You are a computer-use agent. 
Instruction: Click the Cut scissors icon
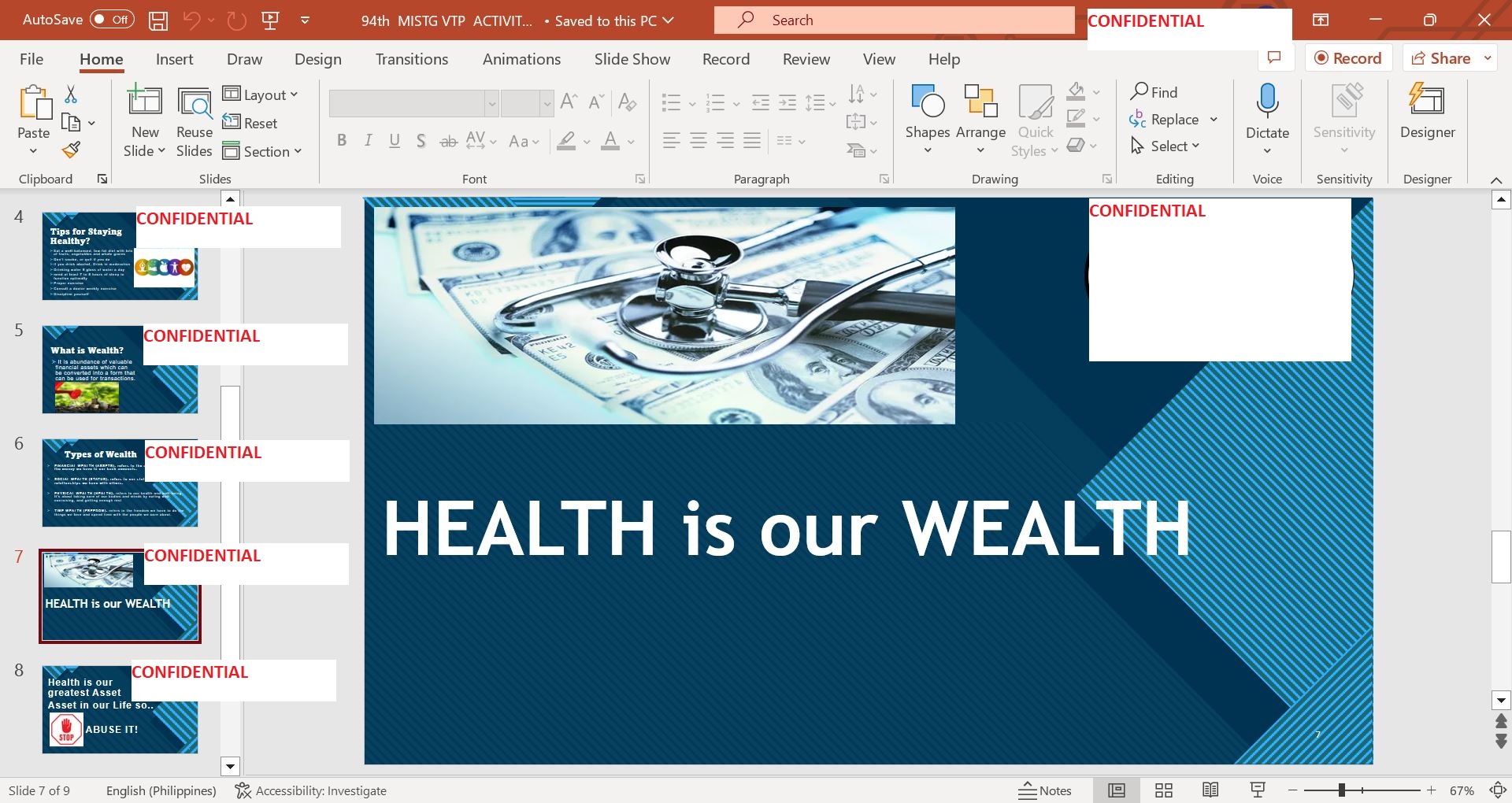point(71,94)
